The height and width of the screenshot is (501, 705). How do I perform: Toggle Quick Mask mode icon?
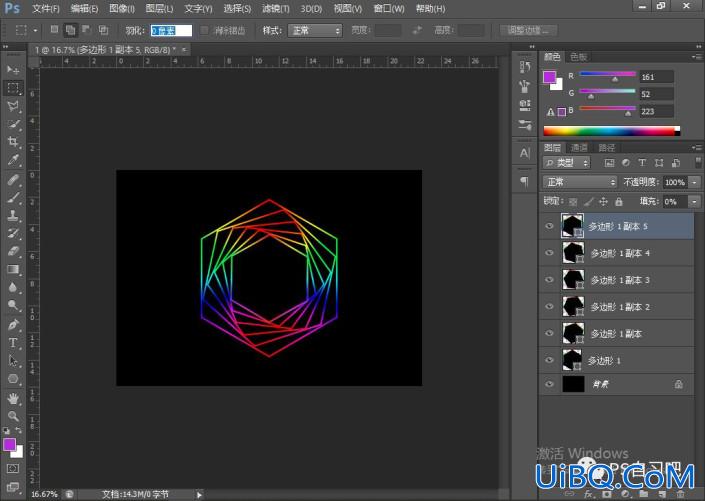pyautogui.click(x=13, y=469)
